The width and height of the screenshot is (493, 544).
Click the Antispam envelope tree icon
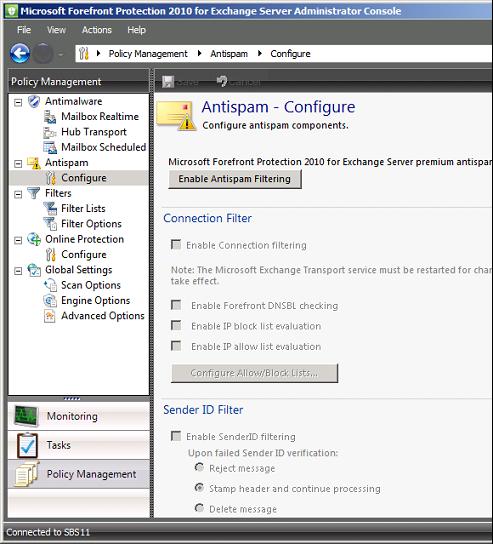point(34,163)
